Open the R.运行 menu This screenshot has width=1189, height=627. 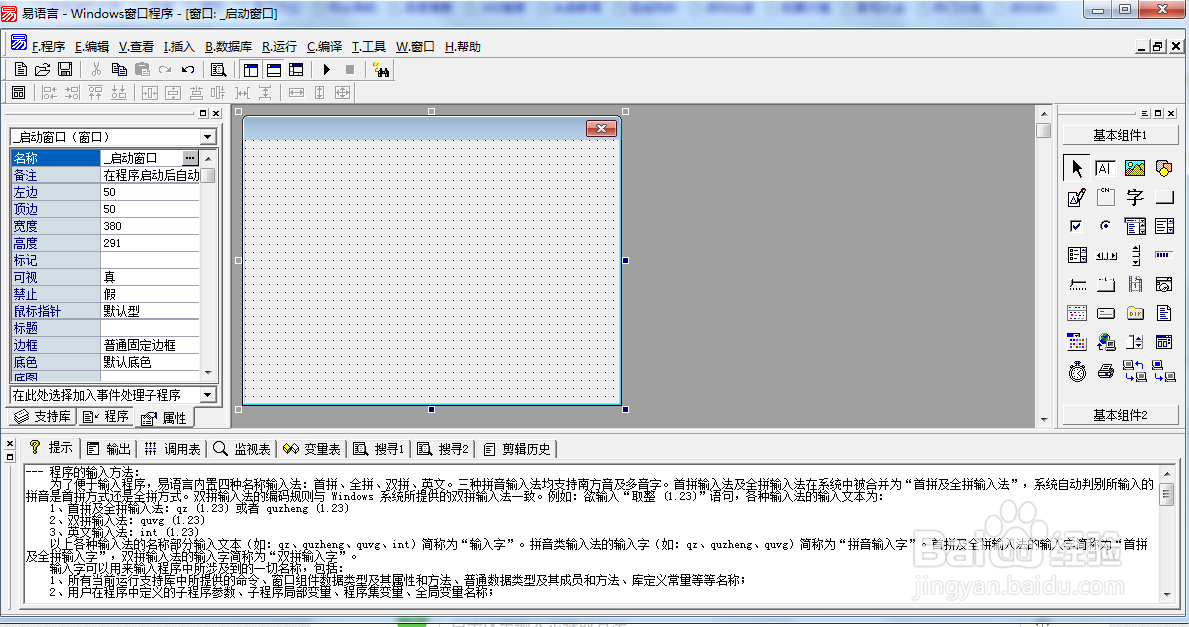point(279,46)
